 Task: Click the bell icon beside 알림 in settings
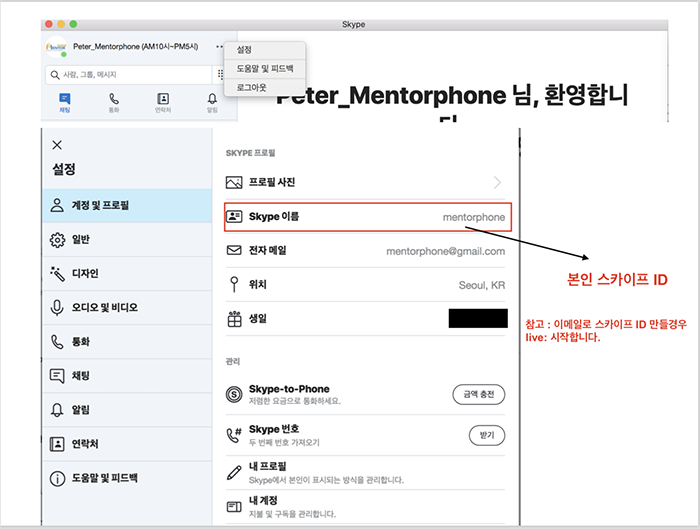pyautogui.click(x=57, y=410)
